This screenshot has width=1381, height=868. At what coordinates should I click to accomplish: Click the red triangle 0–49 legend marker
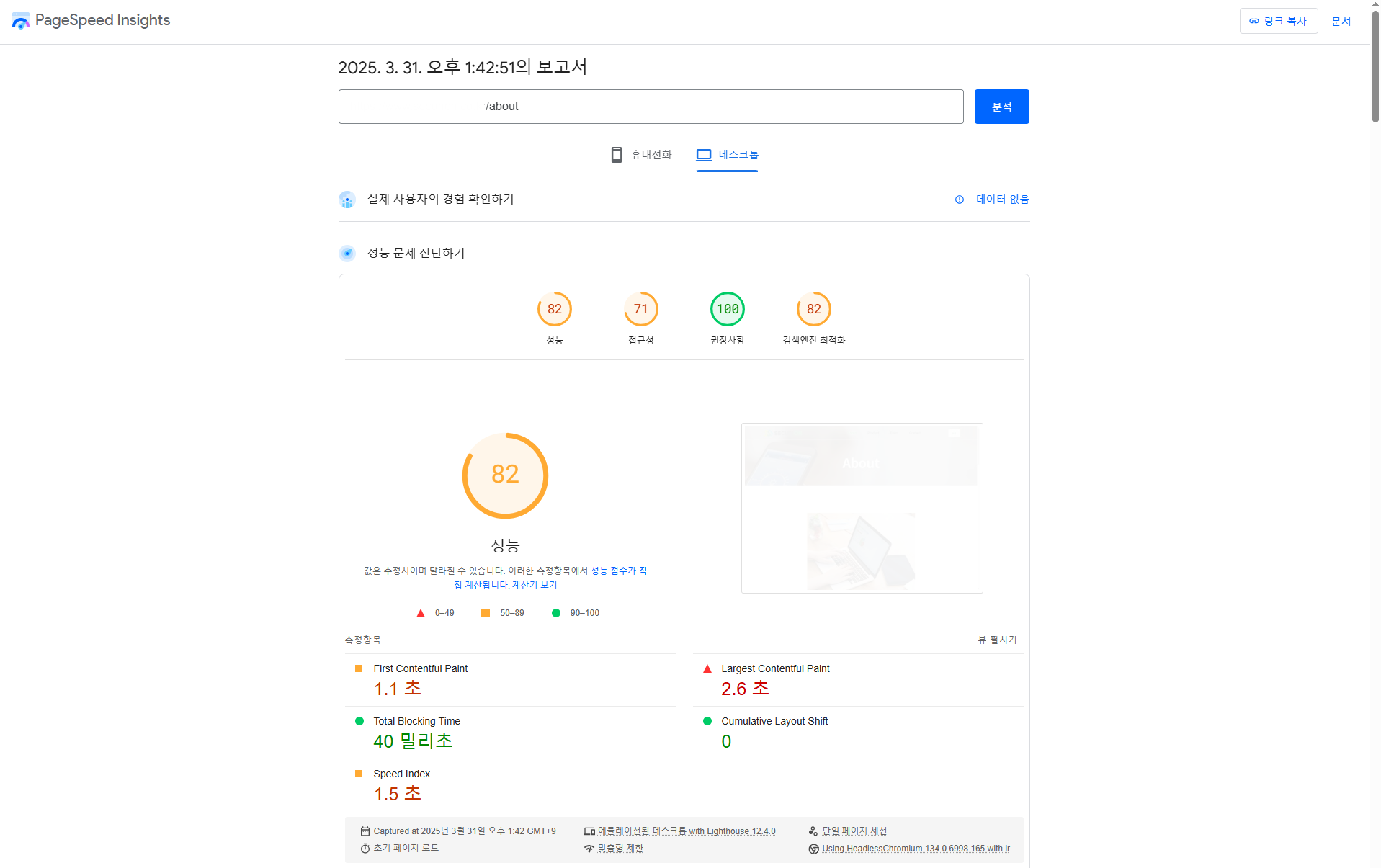point(421,613)
